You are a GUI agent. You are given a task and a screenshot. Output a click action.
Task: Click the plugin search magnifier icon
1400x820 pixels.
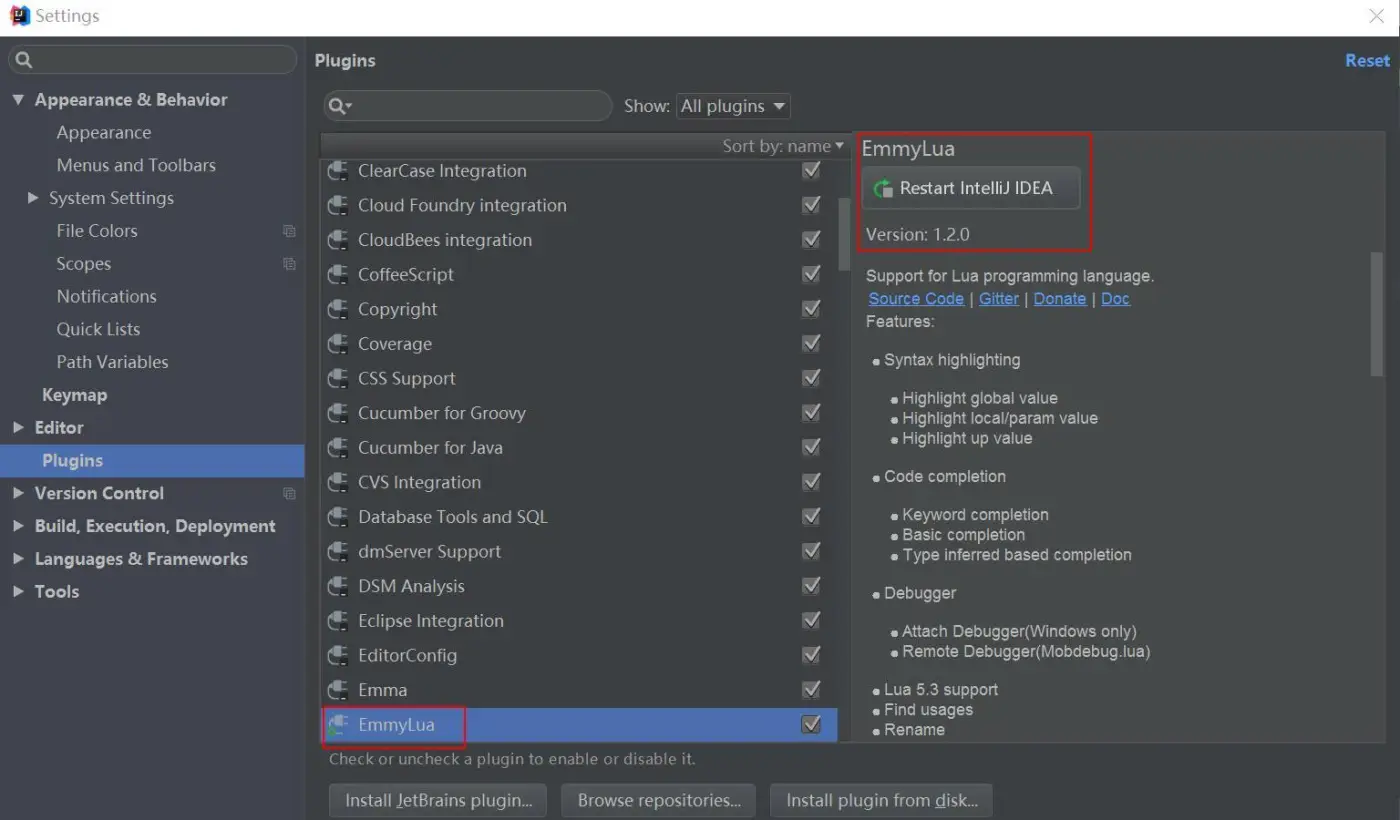pyautogui.click(x=339, y=106)
